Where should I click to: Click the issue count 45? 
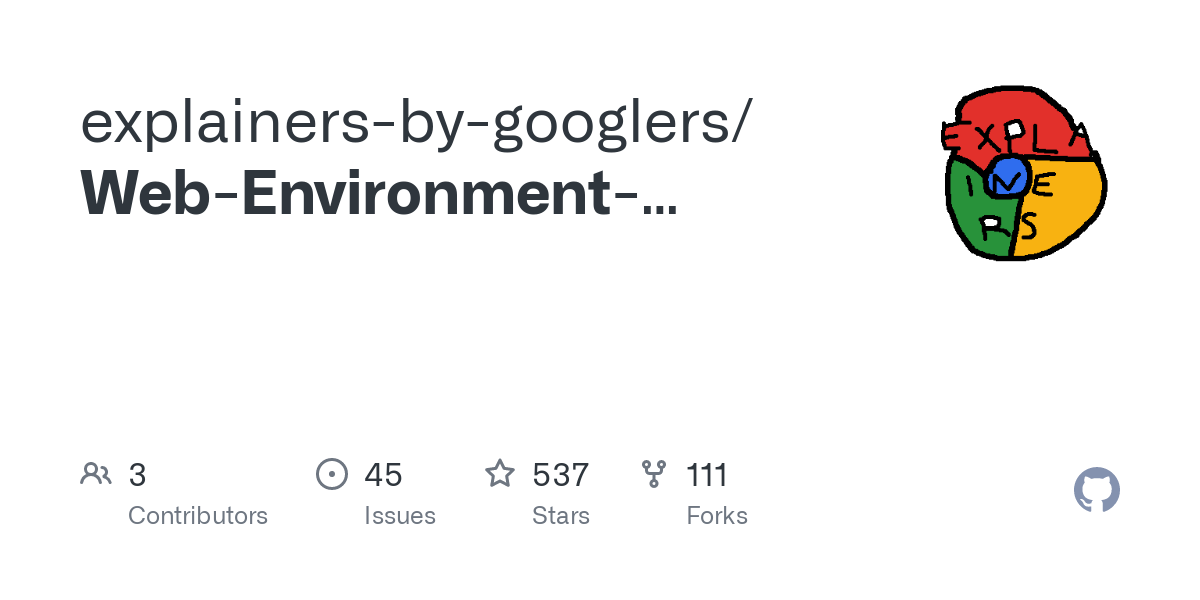pos(383,475)
